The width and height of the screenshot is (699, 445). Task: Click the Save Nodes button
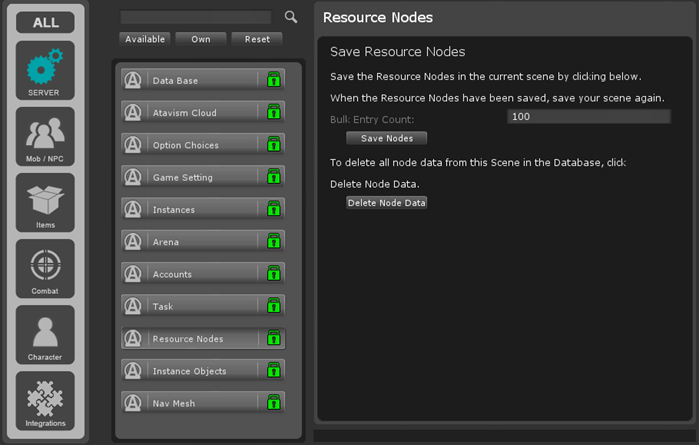click(x=386, y=138)
